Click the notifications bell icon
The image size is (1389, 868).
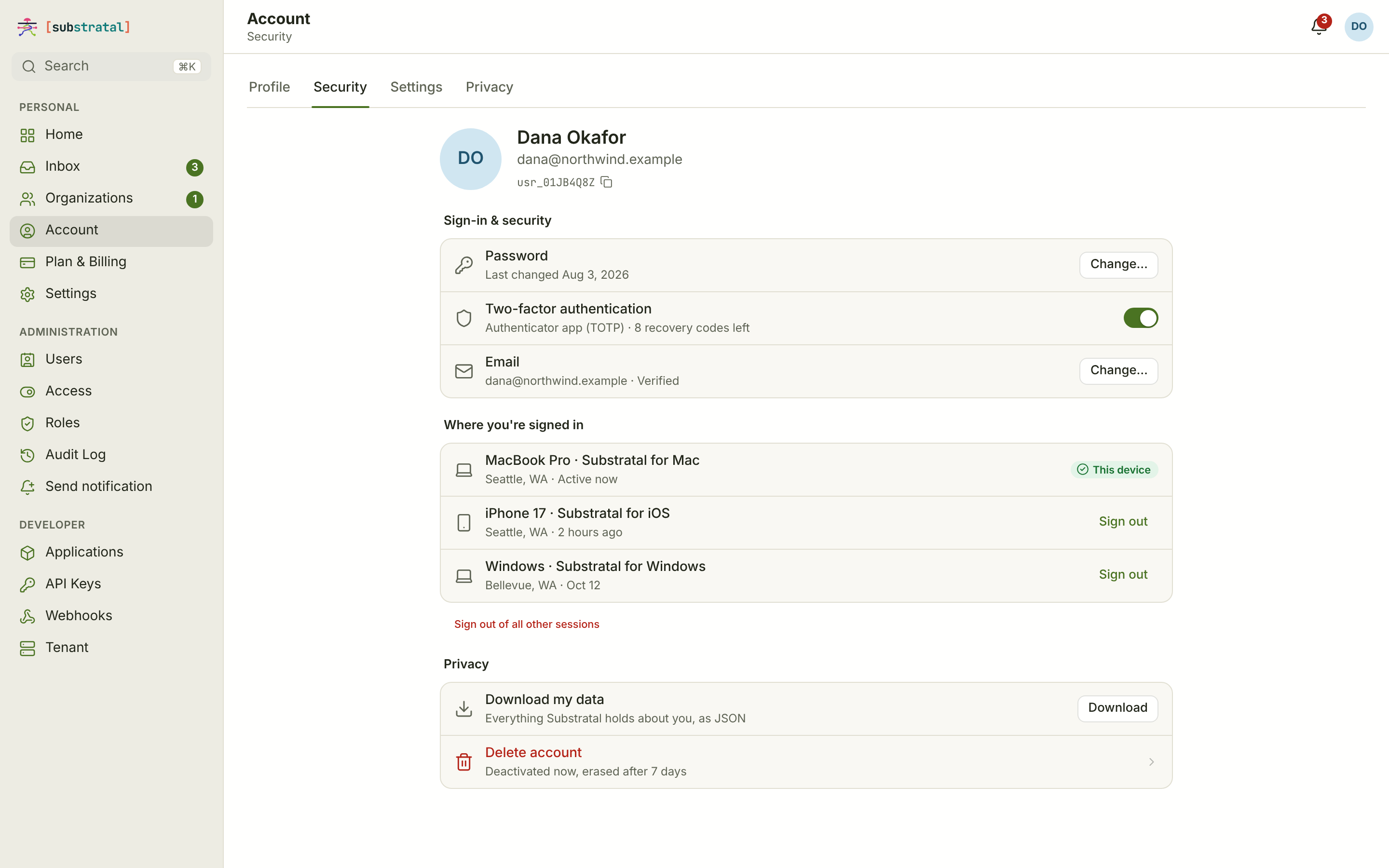pos(1319,27)
